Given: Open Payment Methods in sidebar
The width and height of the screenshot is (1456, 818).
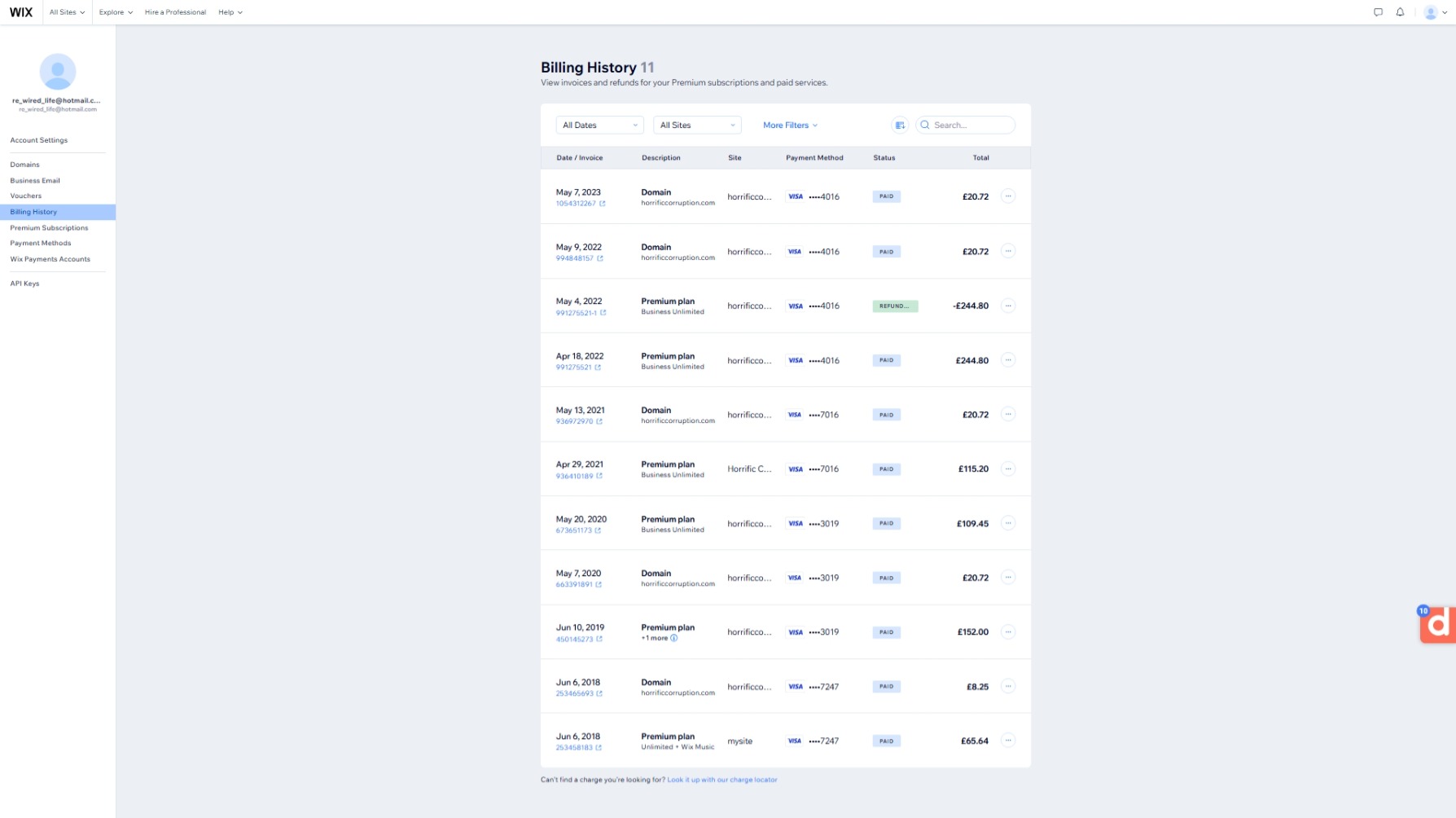Looking at the screenshot, I should (41, 244).
